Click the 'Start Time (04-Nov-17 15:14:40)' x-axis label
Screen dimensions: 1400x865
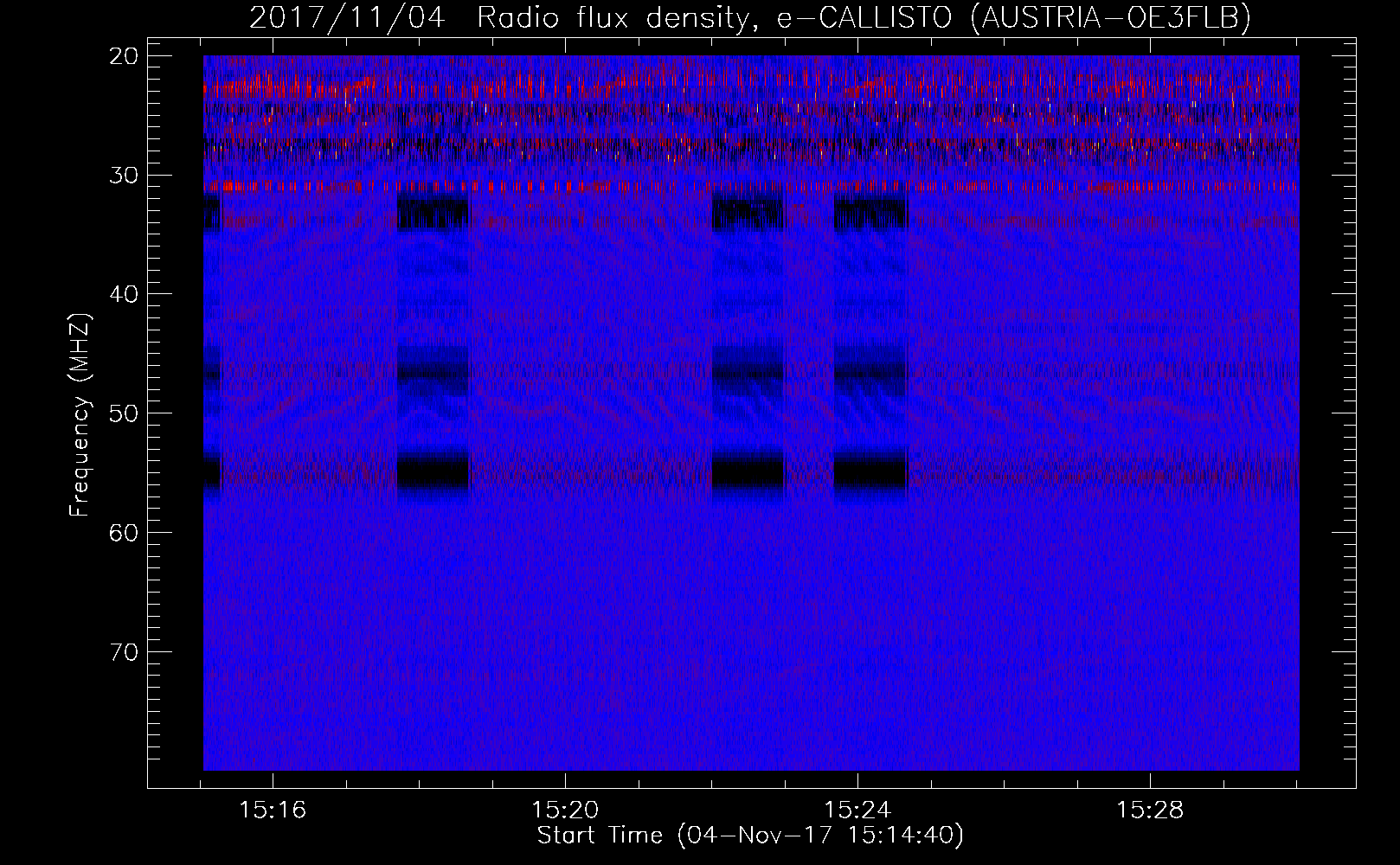[x=750, y=836]
